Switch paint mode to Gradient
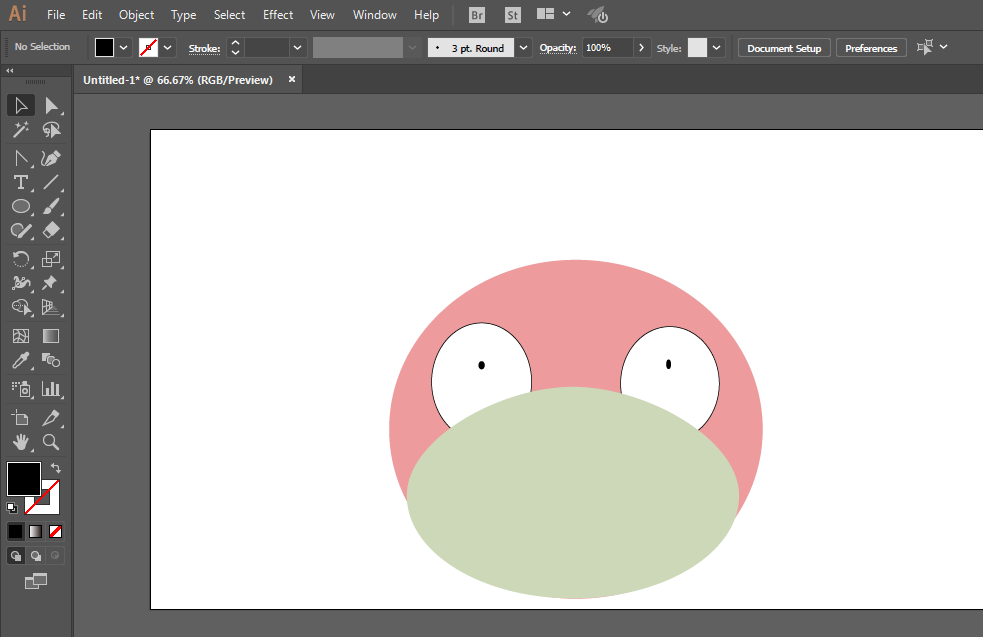Screen dimensions: 983x637 click(36, 531)
